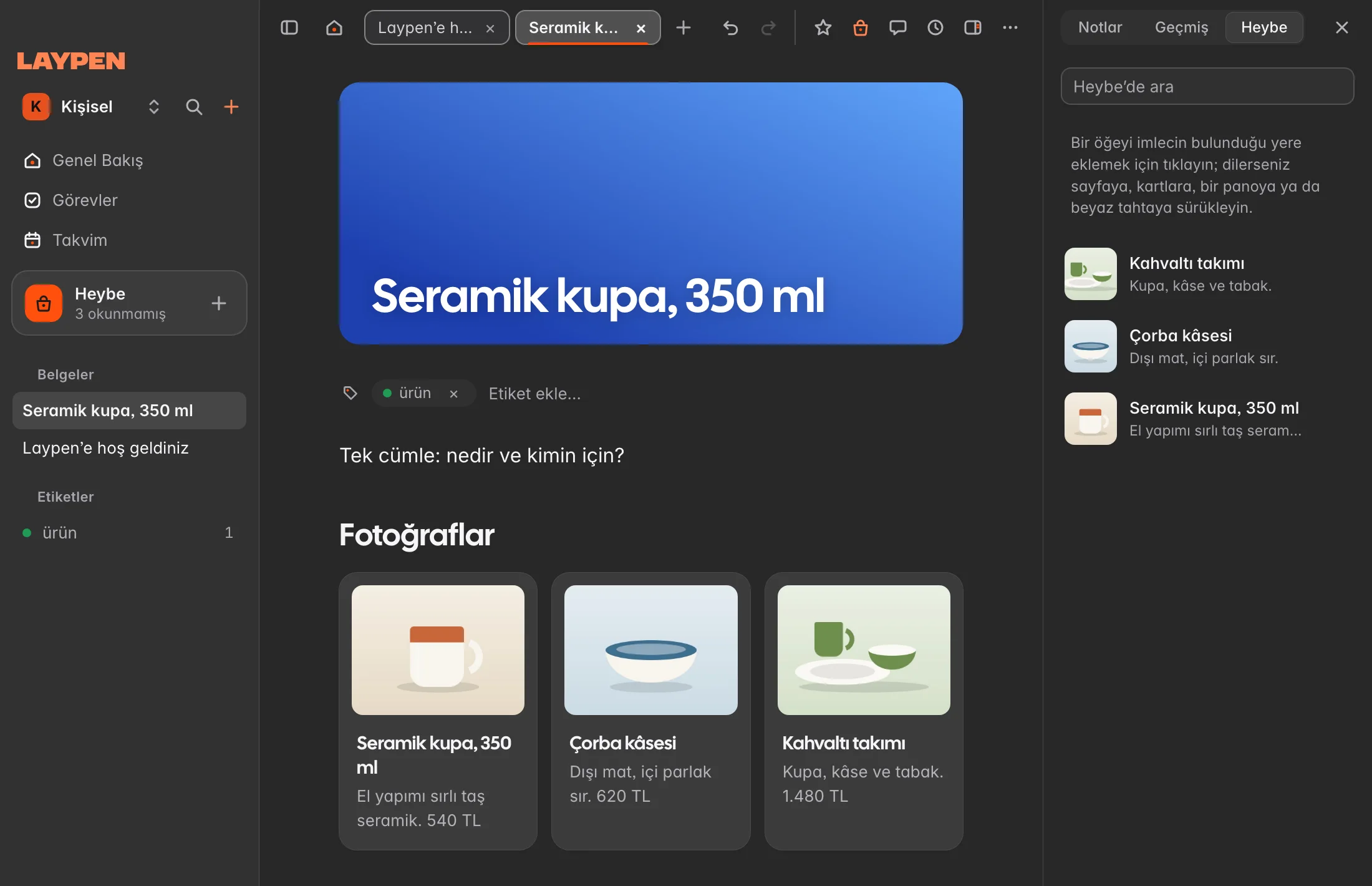Screen dimensions: 1372x886
Task: Open Heybe bag icon in toolbar
Action: pos(861,27)
